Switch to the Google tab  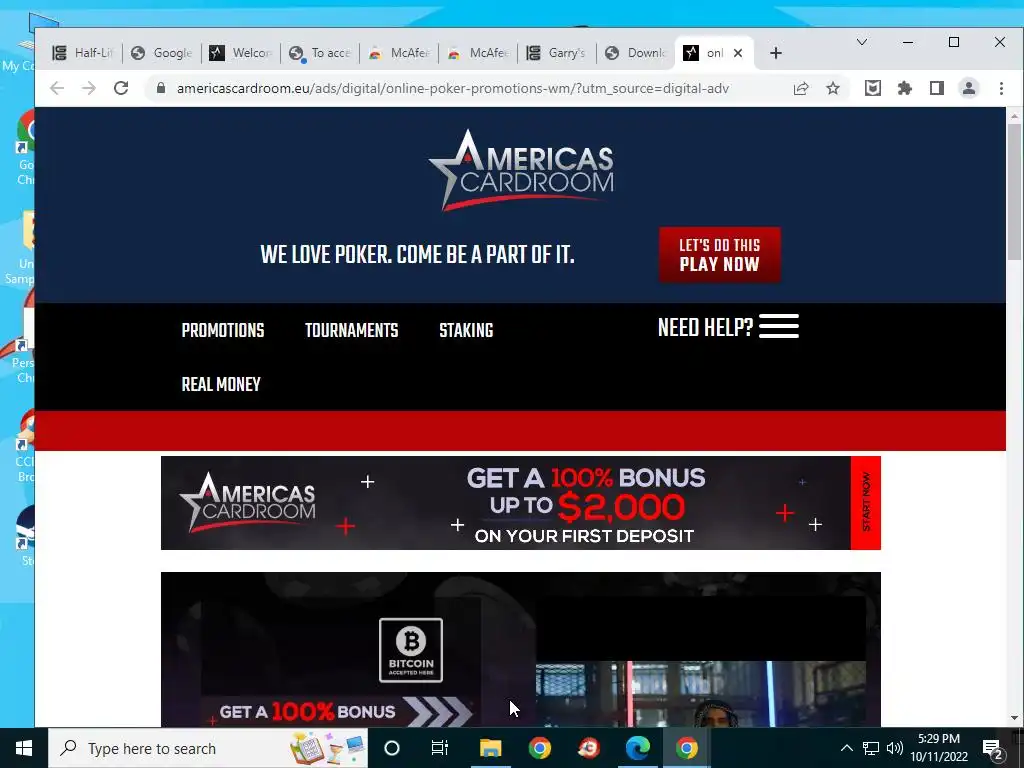pos(162,53)
